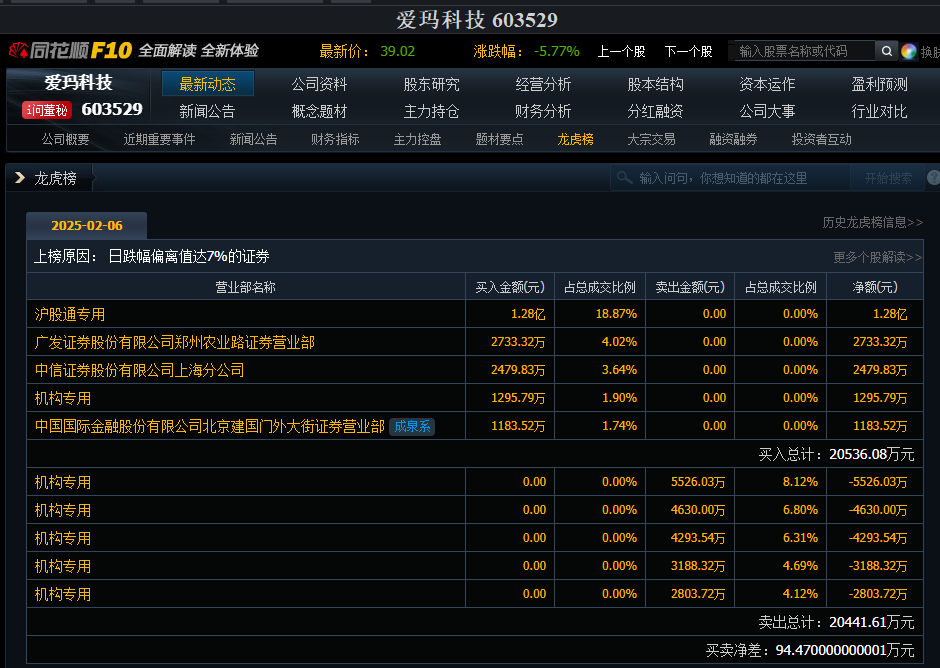The width and height of the screenshot is (940, 668).
Task: Jump to 公司概要 sub-section
Action: (65, 139)
